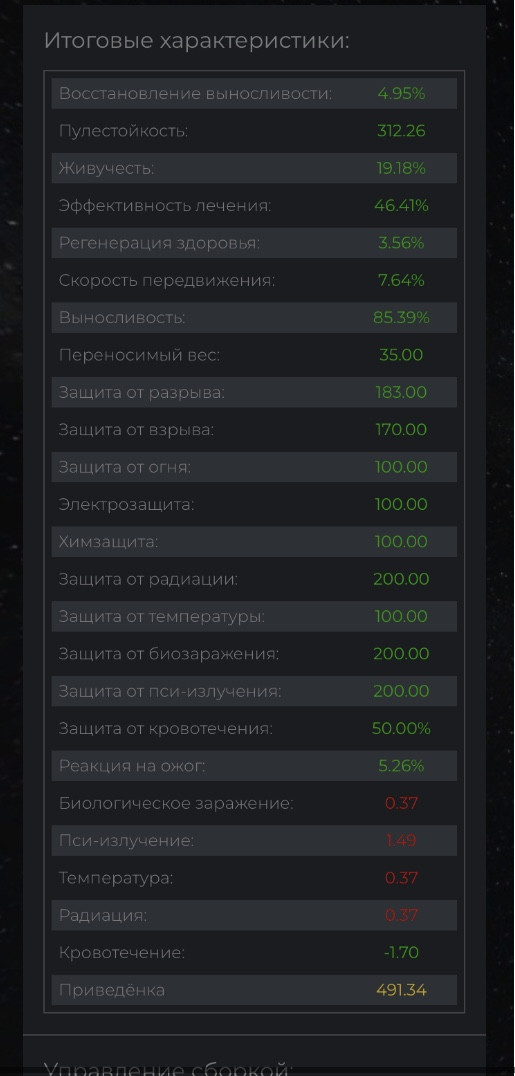Click the red Пси-излучение value 1.49
The width and height of the screenshot is (515, 1076).
pyautogui.click(x=401, y=841)
